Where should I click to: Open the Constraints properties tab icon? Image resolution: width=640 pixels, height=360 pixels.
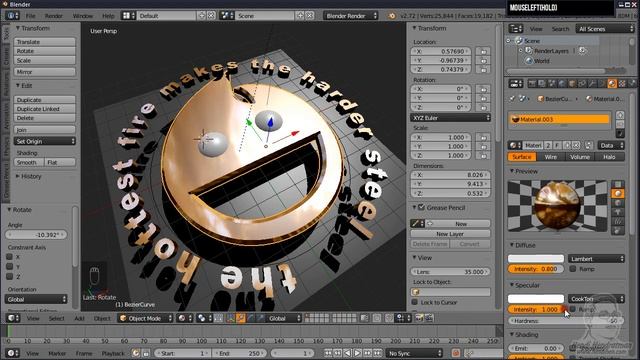click(582, 84)
